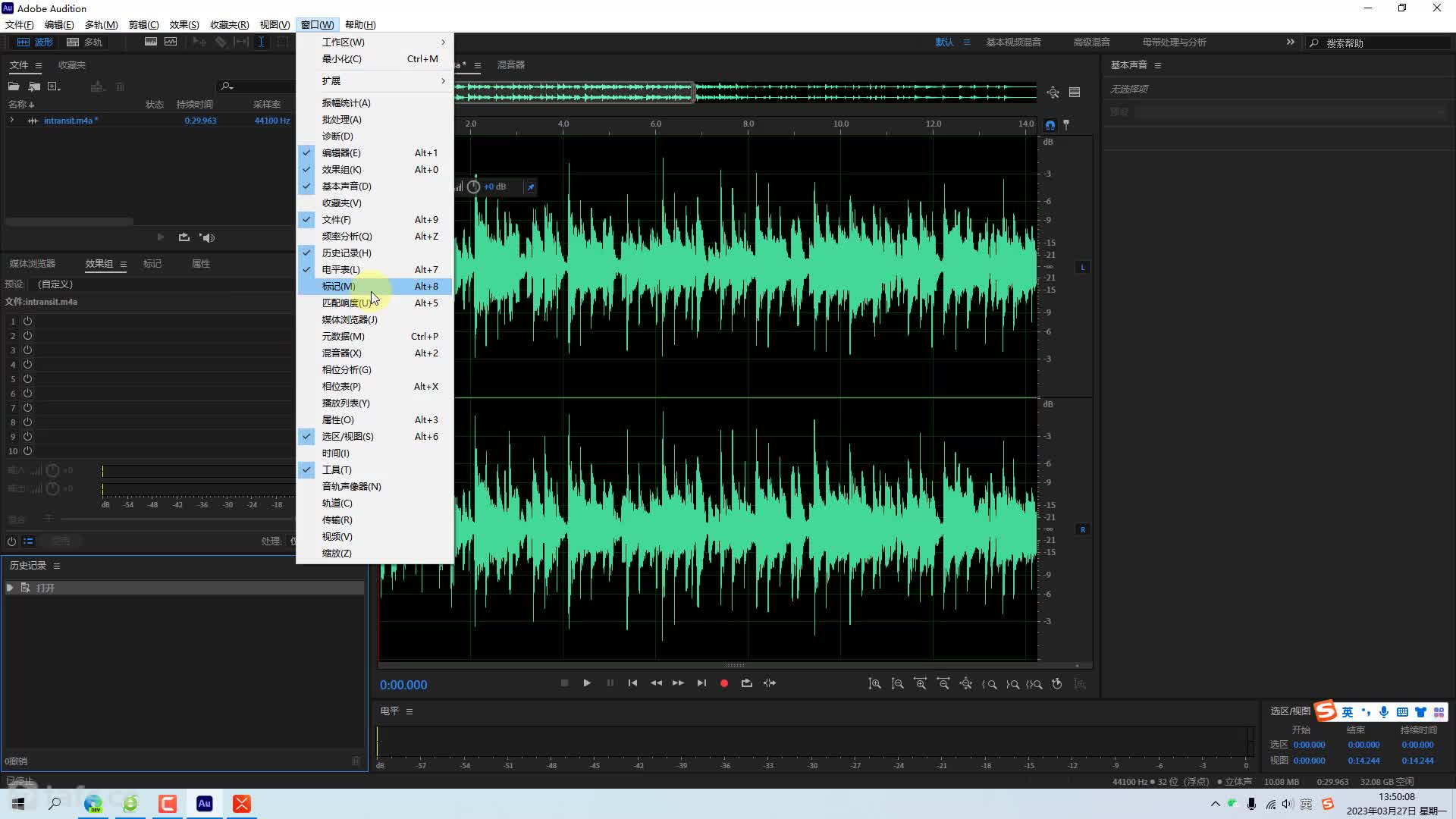Select Mixer (混音器) in Window menu
1456x819 pixels.
coord(375,353)
